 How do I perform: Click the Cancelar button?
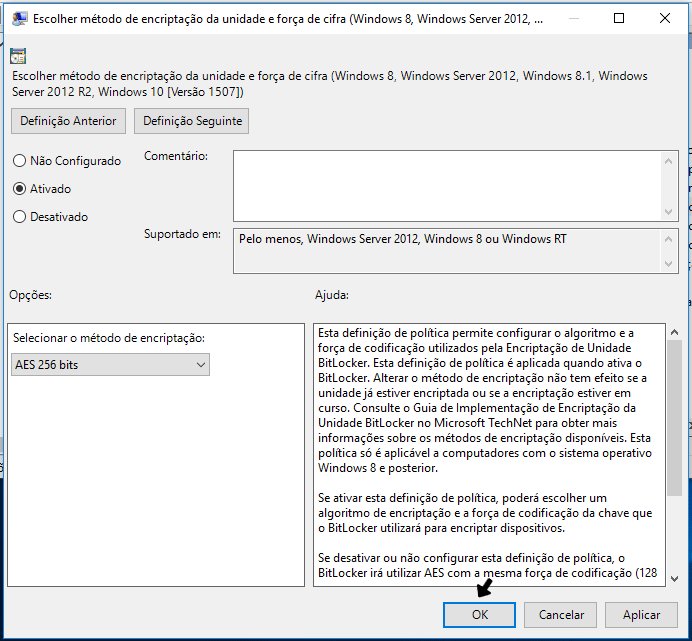[x=560, y=615]
